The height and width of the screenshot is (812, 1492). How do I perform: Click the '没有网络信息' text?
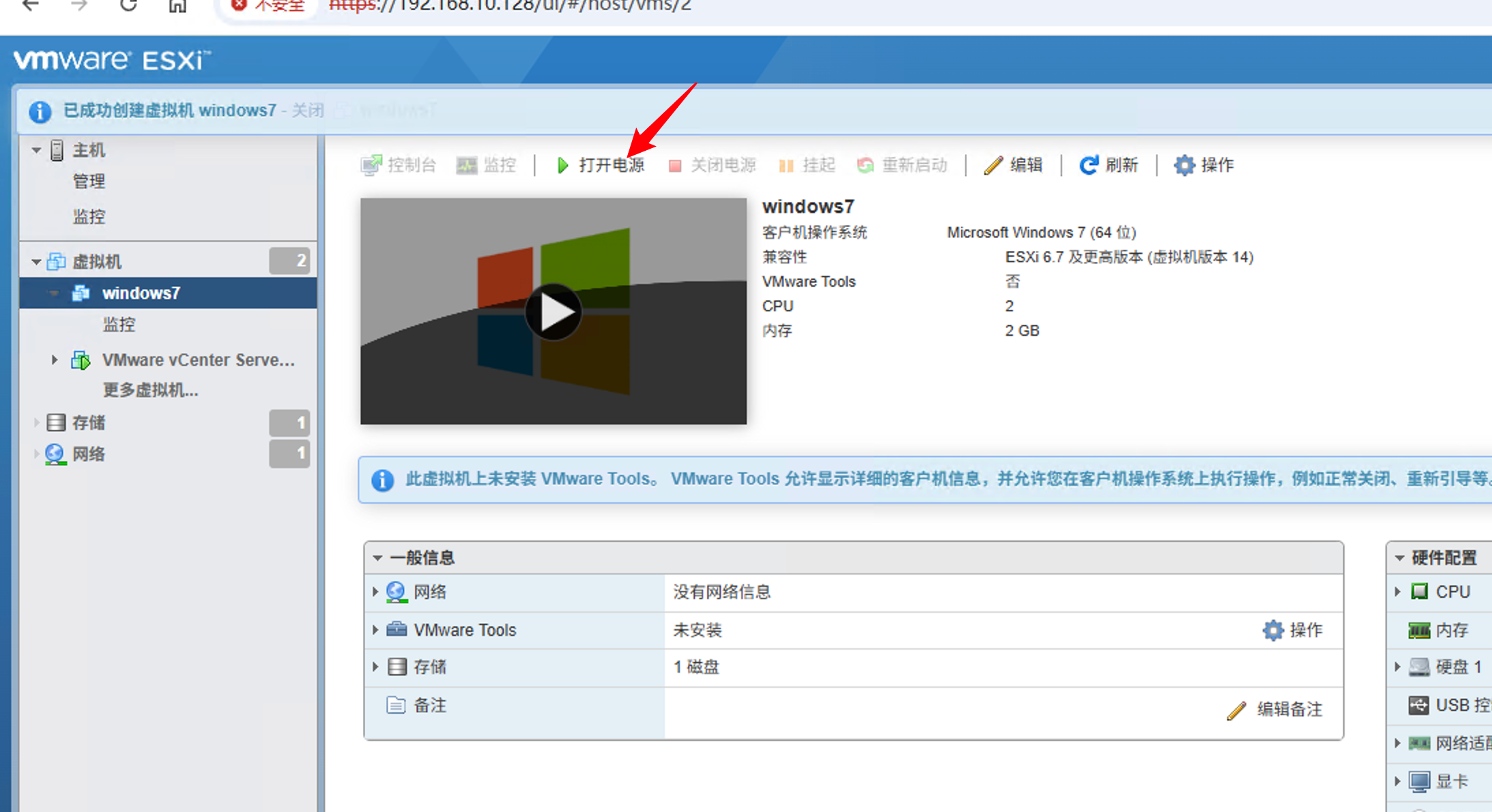pyautogui.click(x=722, y=592)
